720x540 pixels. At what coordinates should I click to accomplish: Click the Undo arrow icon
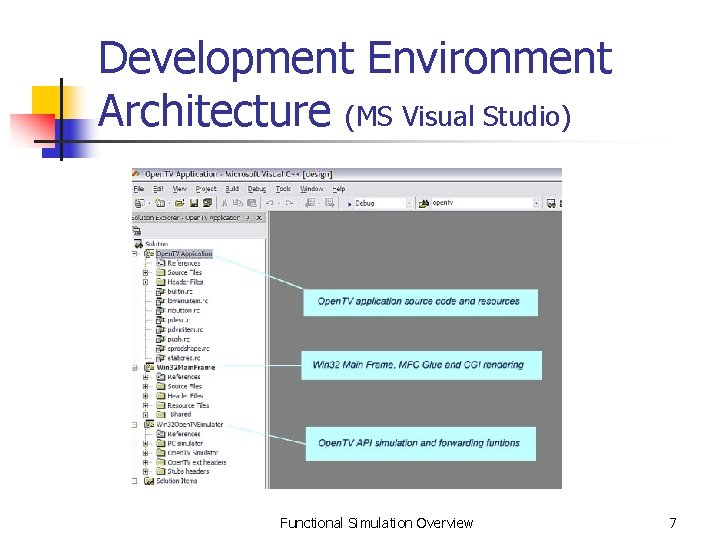pos(270,203)
